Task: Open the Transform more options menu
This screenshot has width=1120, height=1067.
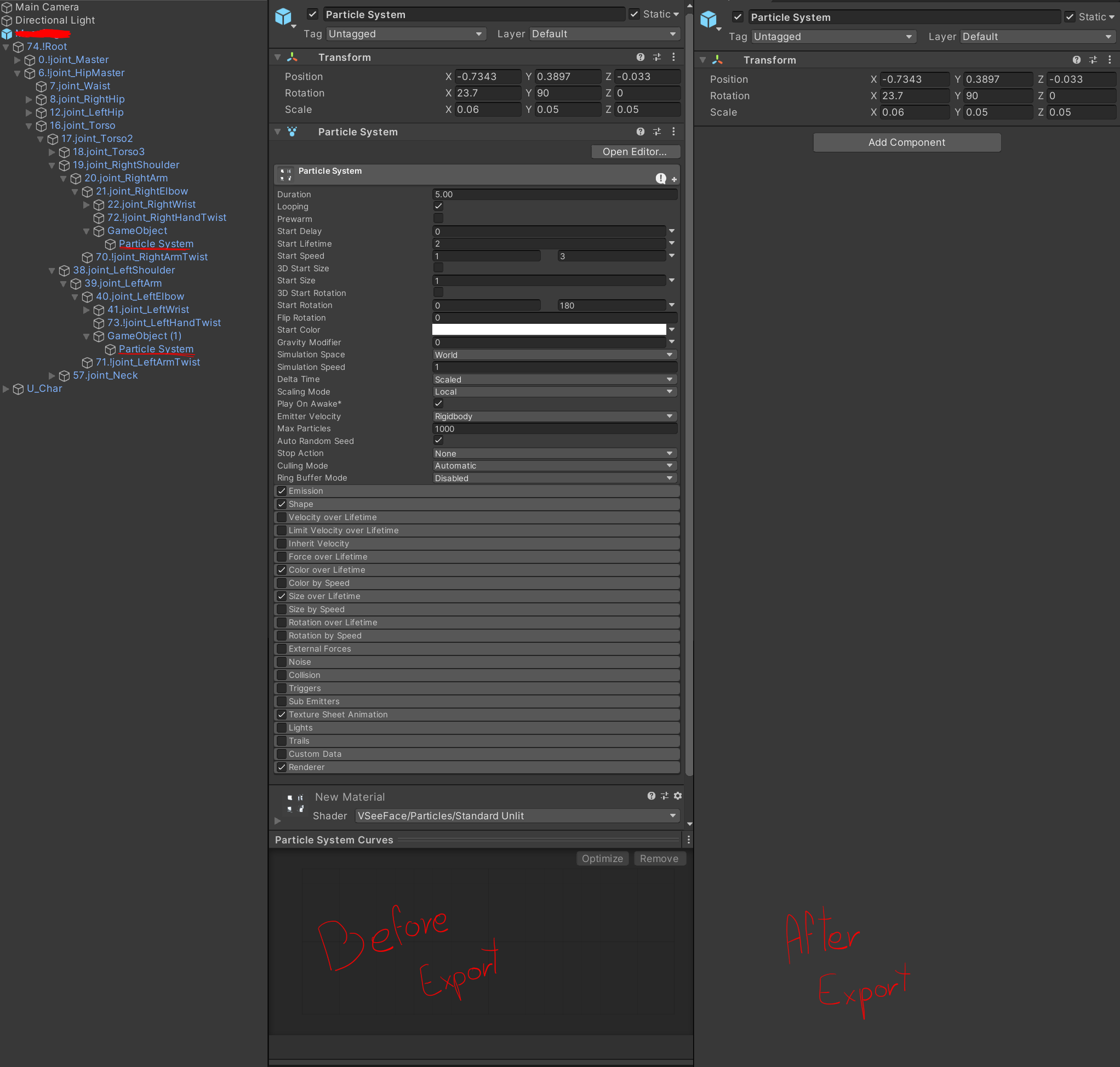Action: coord(674,57)
